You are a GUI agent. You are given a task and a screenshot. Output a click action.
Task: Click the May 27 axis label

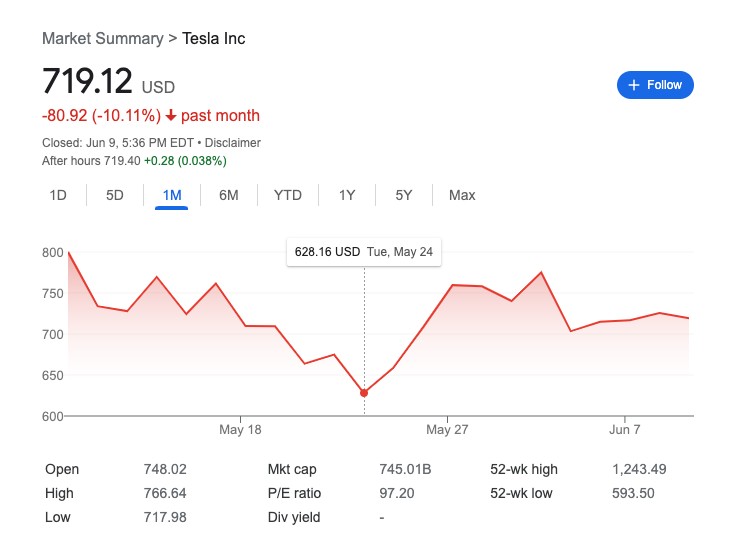click(446, 430)
